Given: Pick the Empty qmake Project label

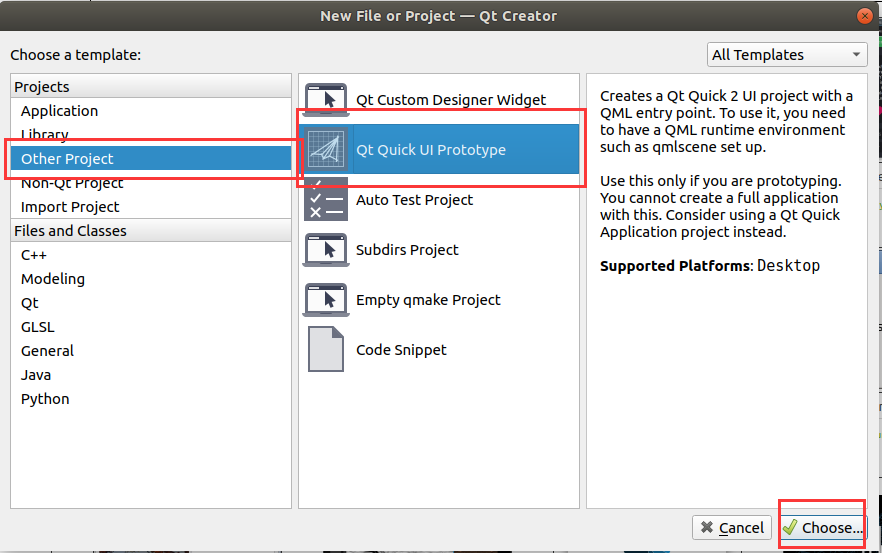Looking at the screenshot, I should [428, 300].
